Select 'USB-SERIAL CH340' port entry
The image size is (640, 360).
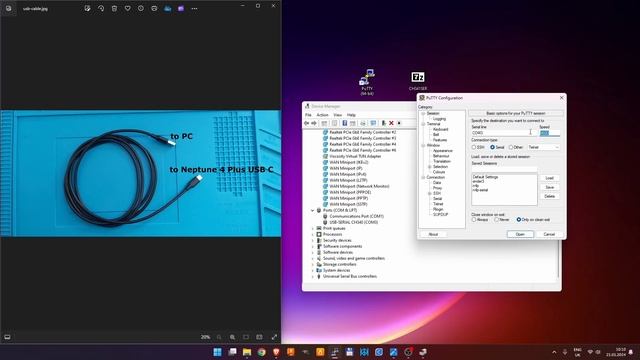tap(353, 222)
